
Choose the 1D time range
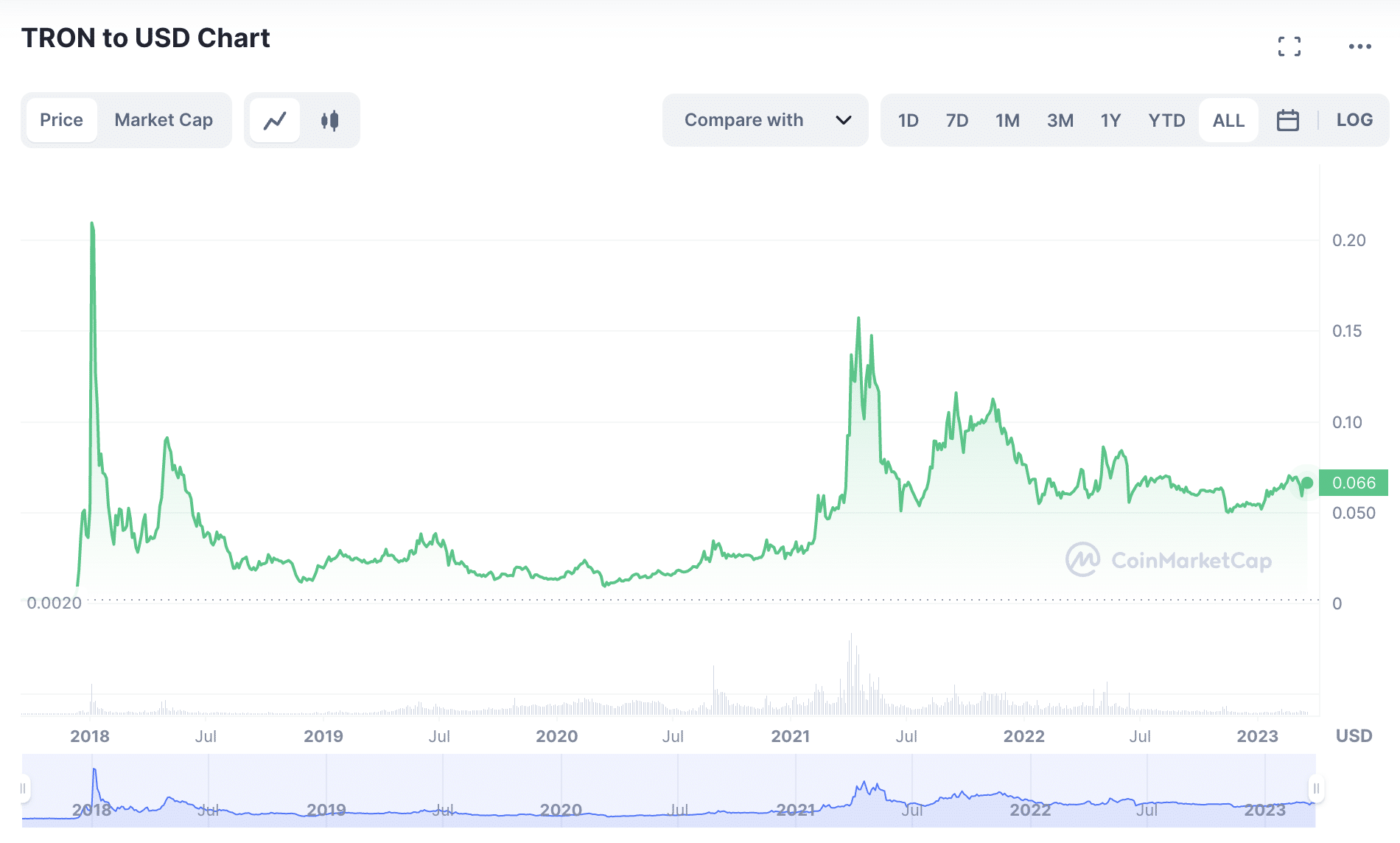[x=908, y=120]
